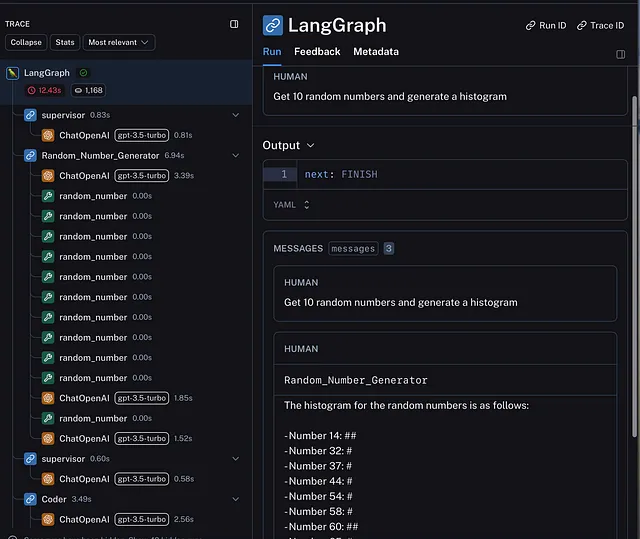Click LangGraph header link icon
The image size is (640, 539).
(273, 25)
